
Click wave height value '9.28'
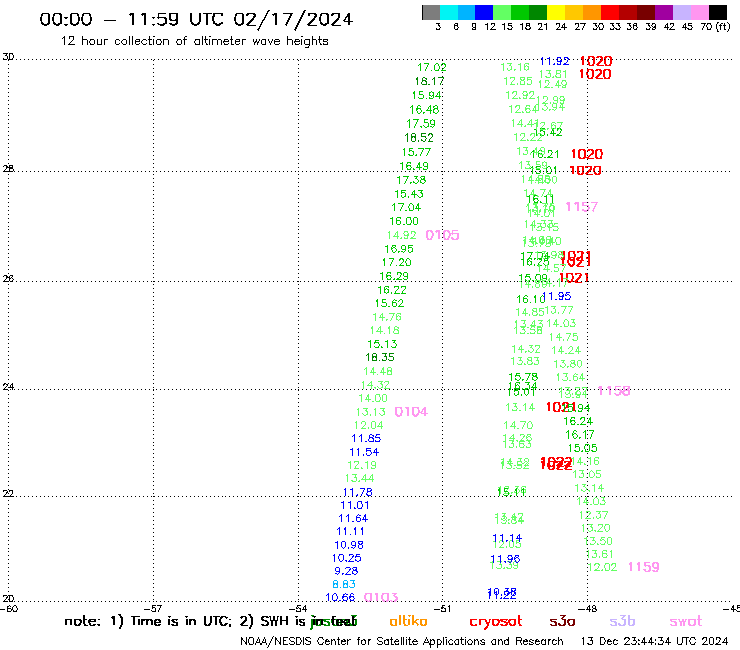click(x=346, y=571)
